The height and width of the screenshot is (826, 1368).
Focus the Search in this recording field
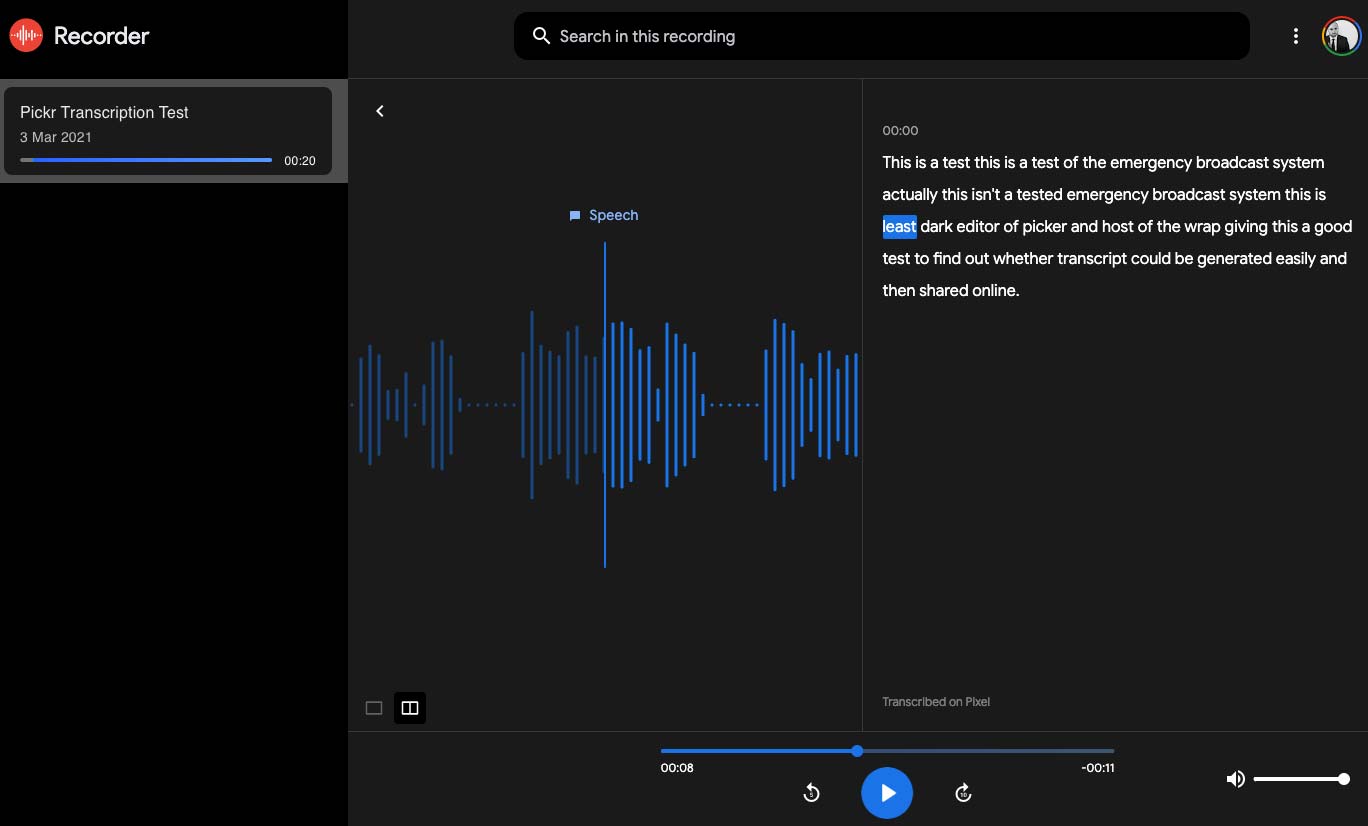(880, 37)
